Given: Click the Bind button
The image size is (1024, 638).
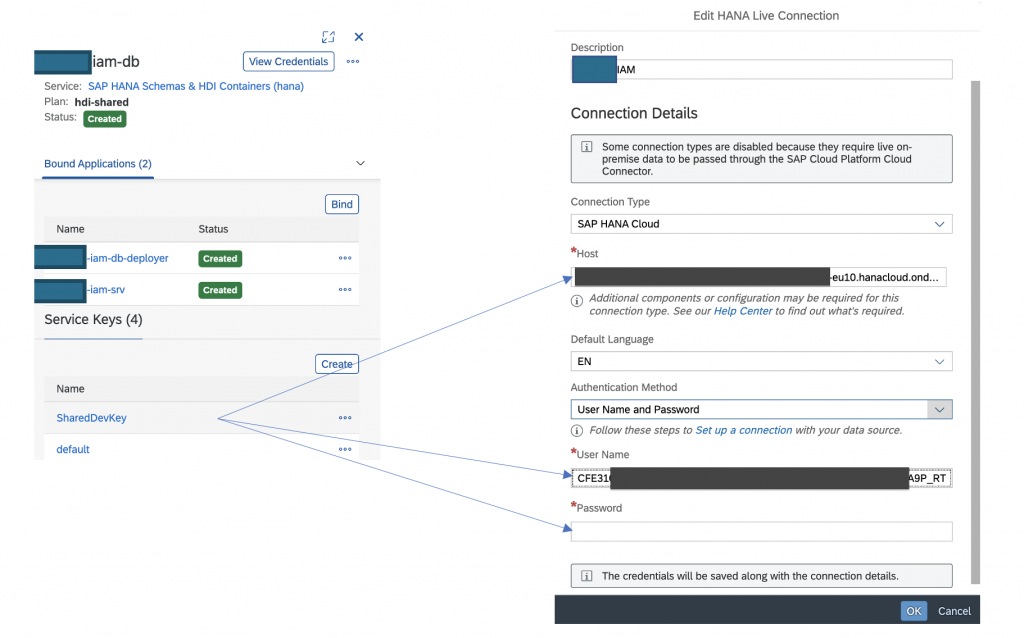Looking at the screenshot, I should point(342,204).
